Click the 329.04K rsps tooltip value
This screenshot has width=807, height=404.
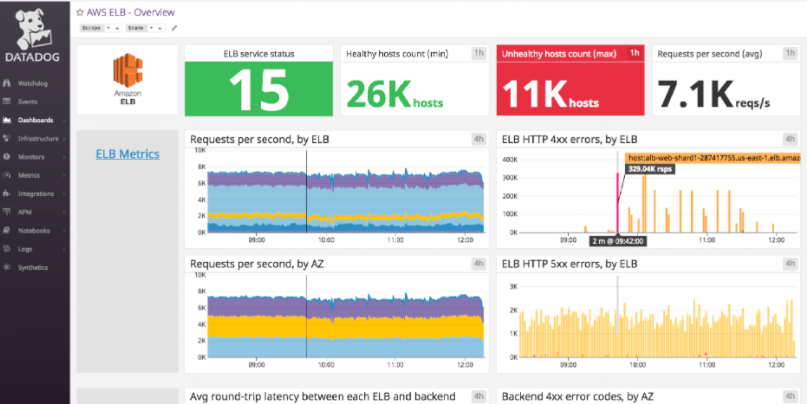coord(650,169)
